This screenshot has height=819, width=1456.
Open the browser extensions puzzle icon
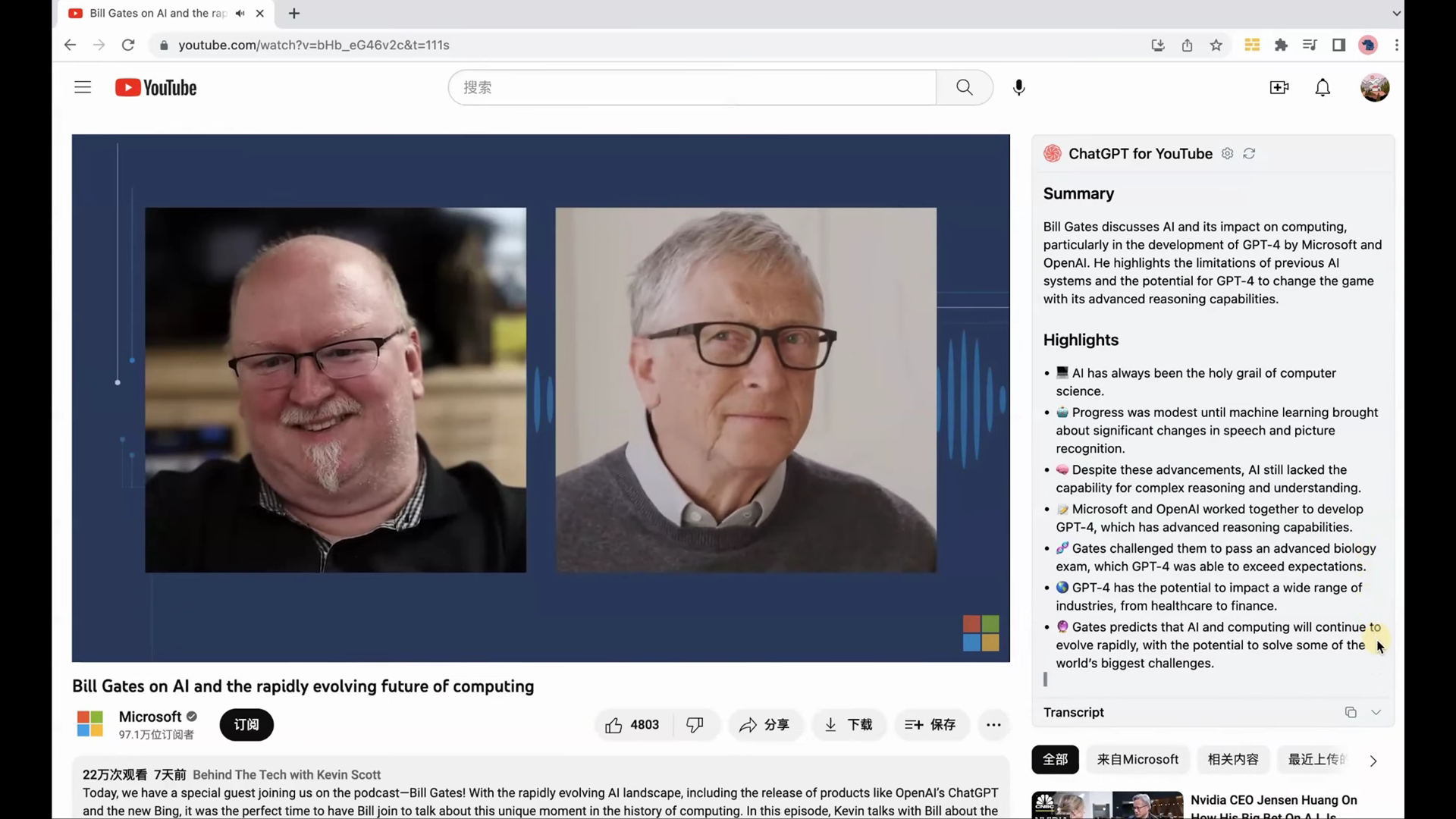tap(1281, 45)
